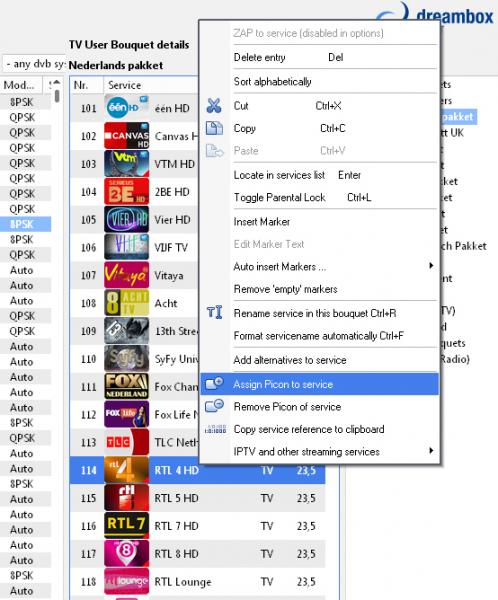Click the service reference clipboard icon
This screenshot has width=498, height=600.
[215, 429]
